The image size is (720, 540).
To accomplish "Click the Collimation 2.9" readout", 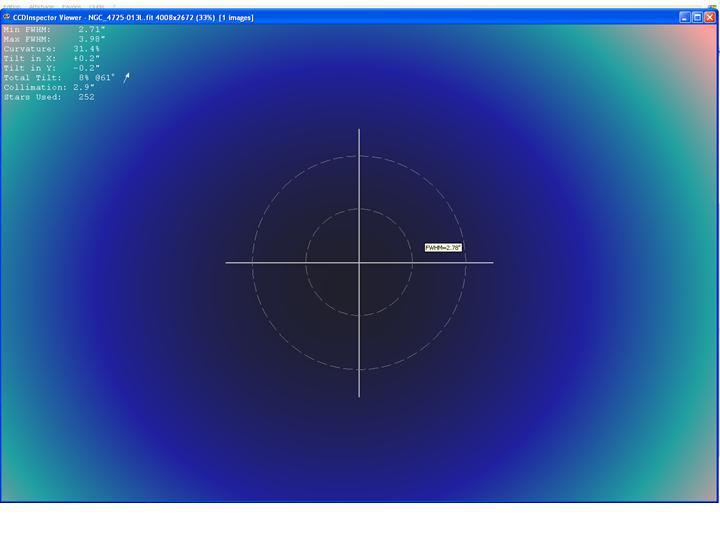I will pos(49,87).
